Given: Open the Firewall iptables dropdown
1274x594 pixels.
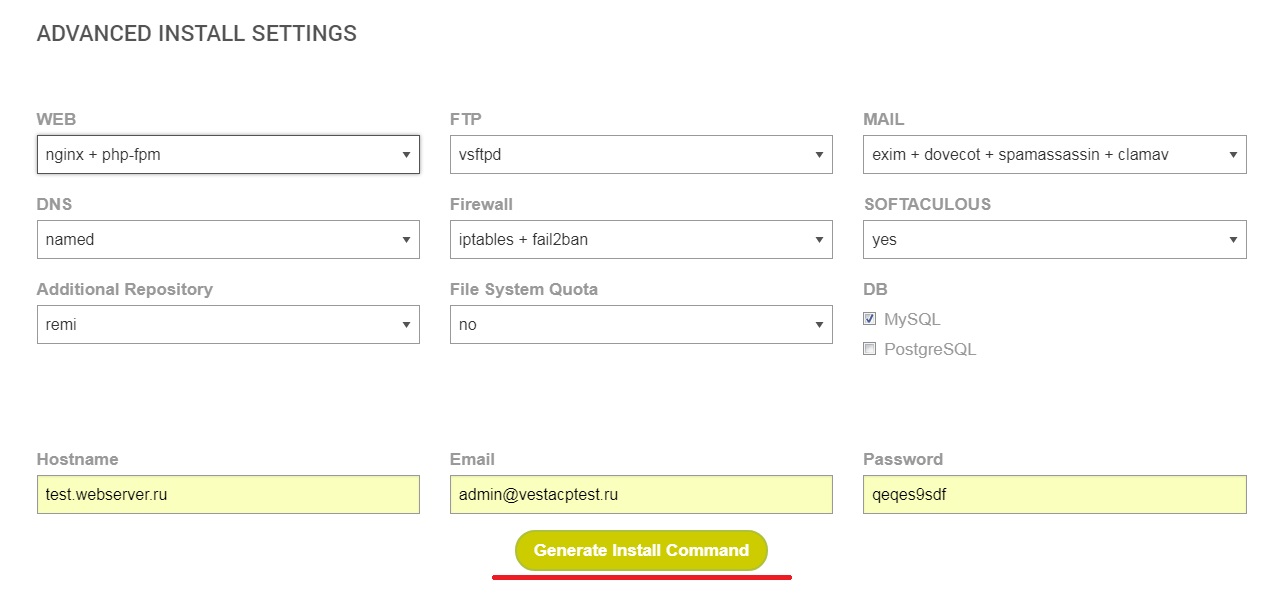Looking at the screenshot, I should [640, 240].
